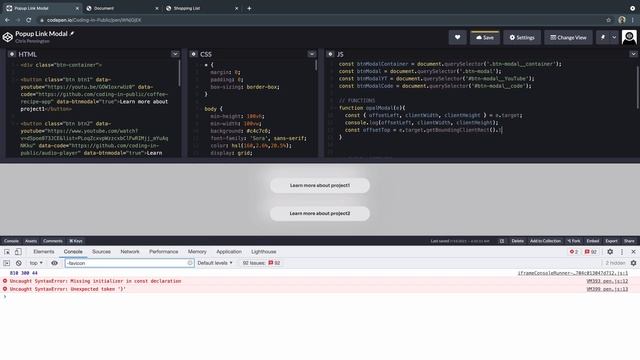Click the 'Learn more about project2' button
Image resolution: width=640 pixels, height=360 pixels.
tap(320, 213)
